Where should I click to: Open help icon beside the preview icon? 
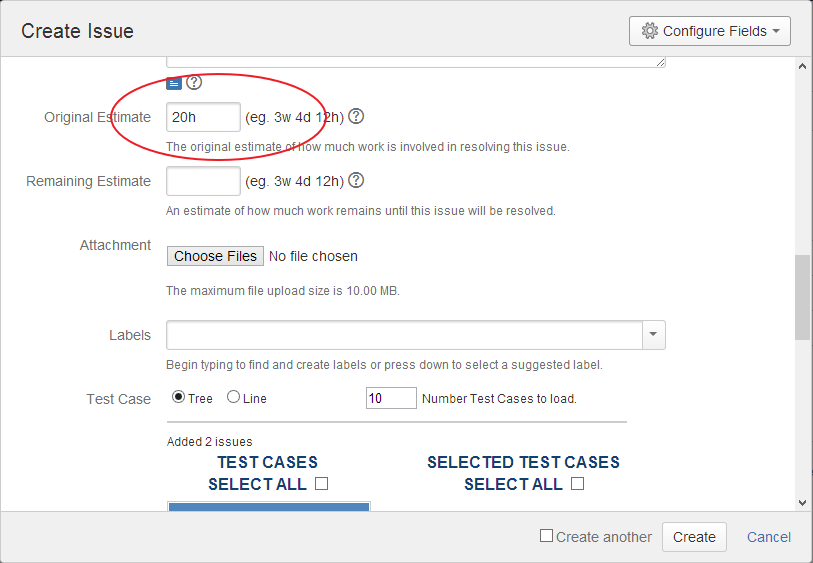point(194,82)
